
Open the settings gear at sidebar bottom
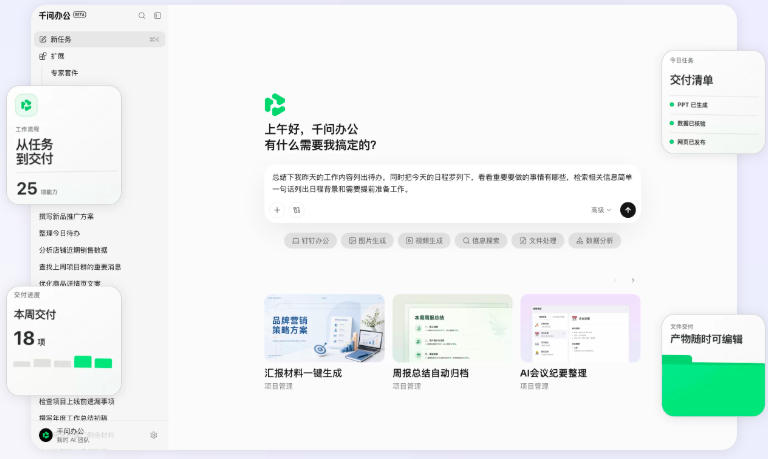154,435
